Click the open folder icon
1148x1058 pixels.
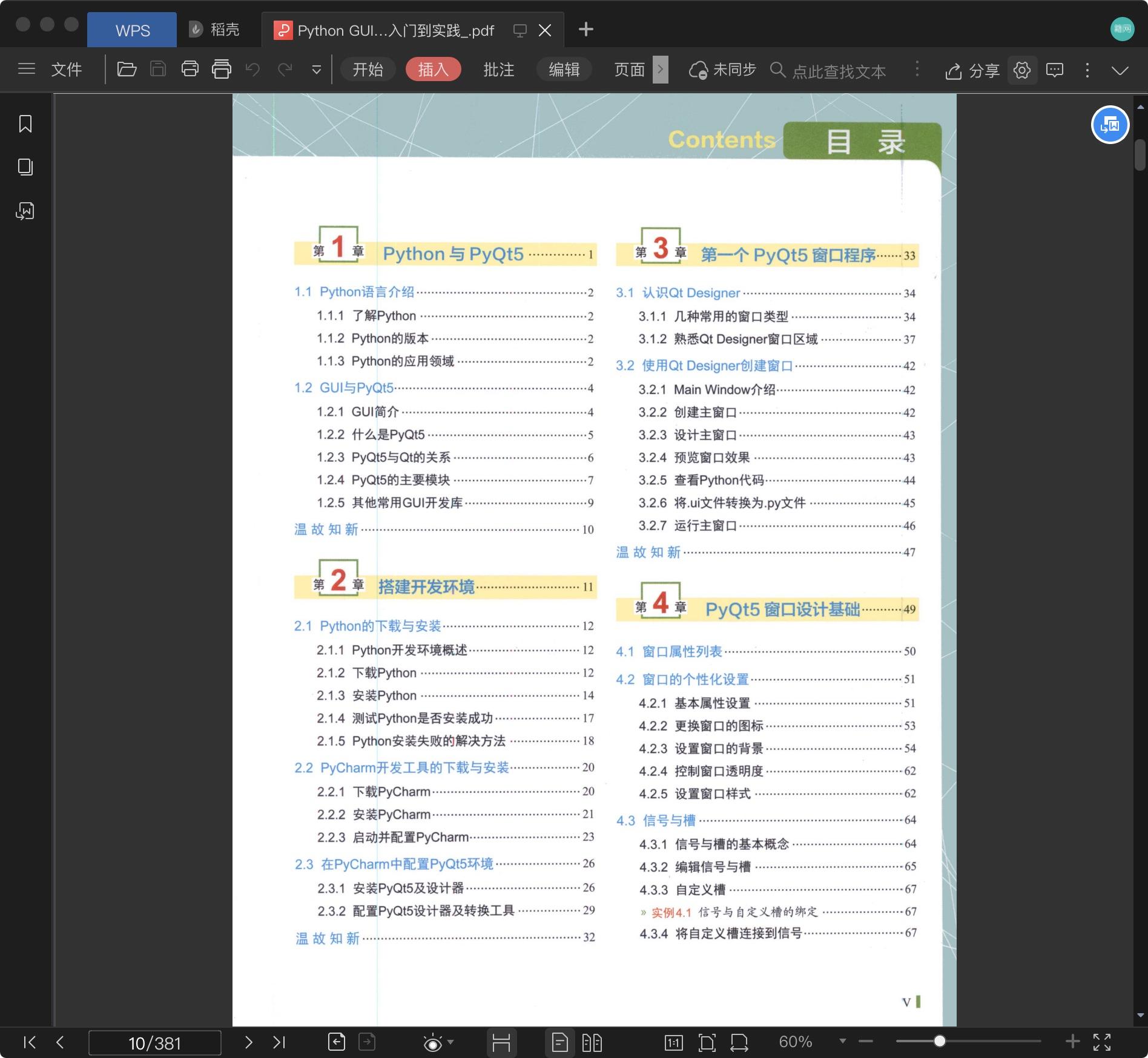pos(127,69)
